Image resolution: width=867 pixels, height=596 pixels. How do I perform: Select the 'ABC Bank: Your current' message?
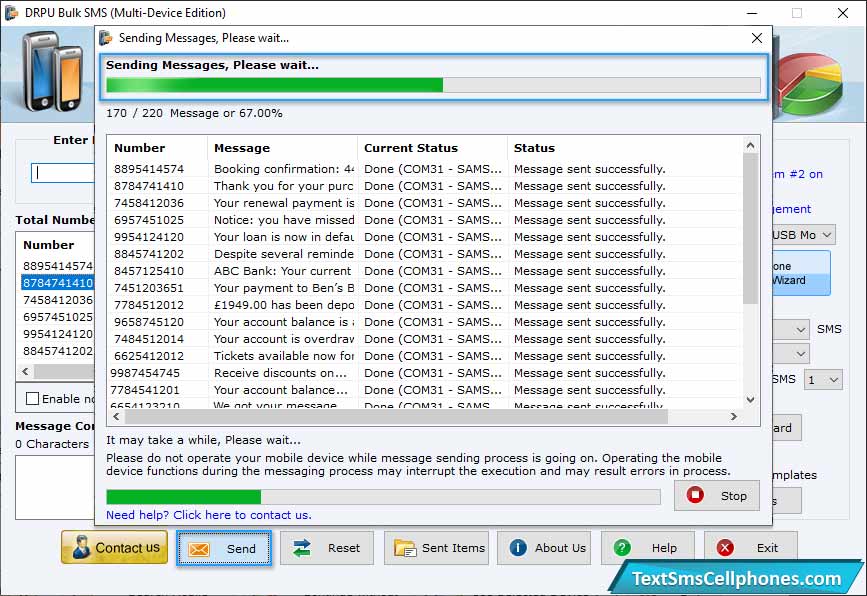coord(283,271)
